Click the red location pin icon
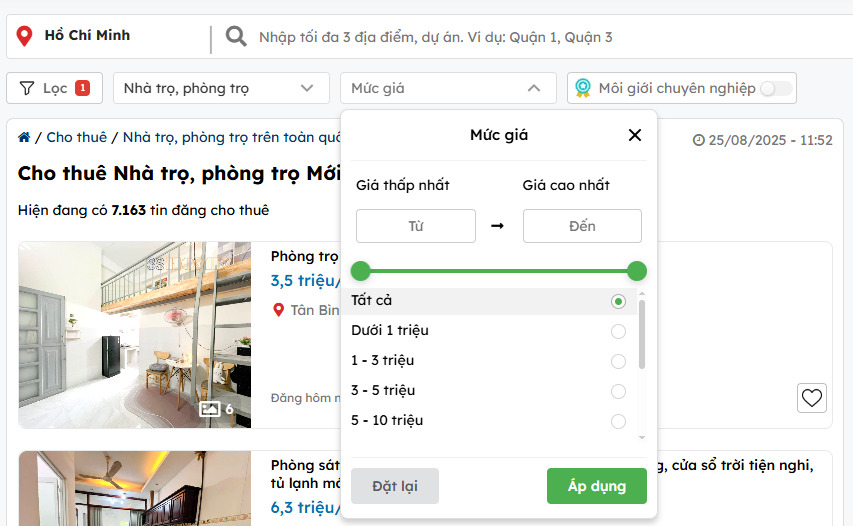 [25, 37]
